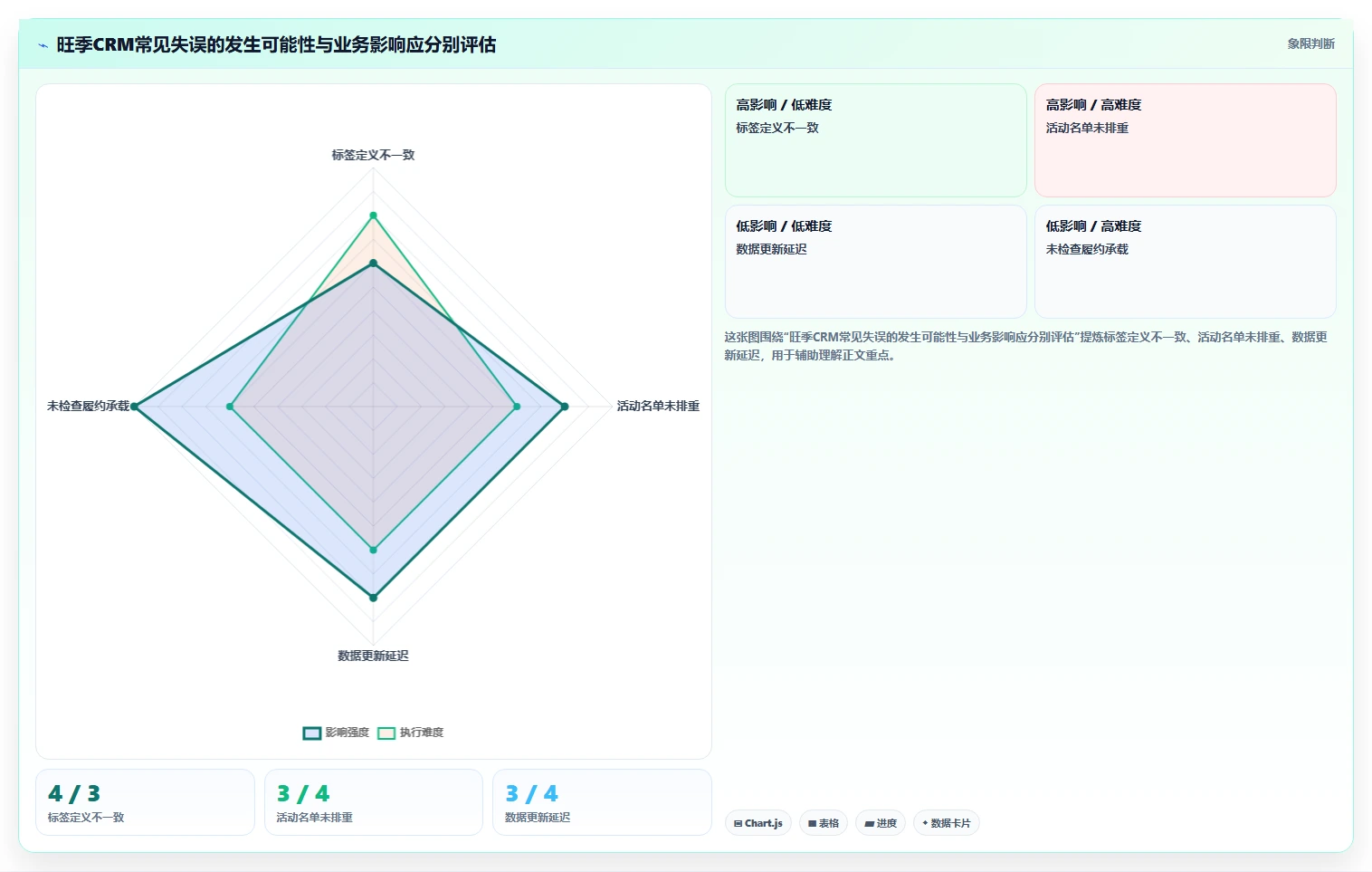The height and width of the screenshot is (872, 1372).
Task: Open the 3 / 4 活动名单未排重 stat card
Action: tap(373, 802)
